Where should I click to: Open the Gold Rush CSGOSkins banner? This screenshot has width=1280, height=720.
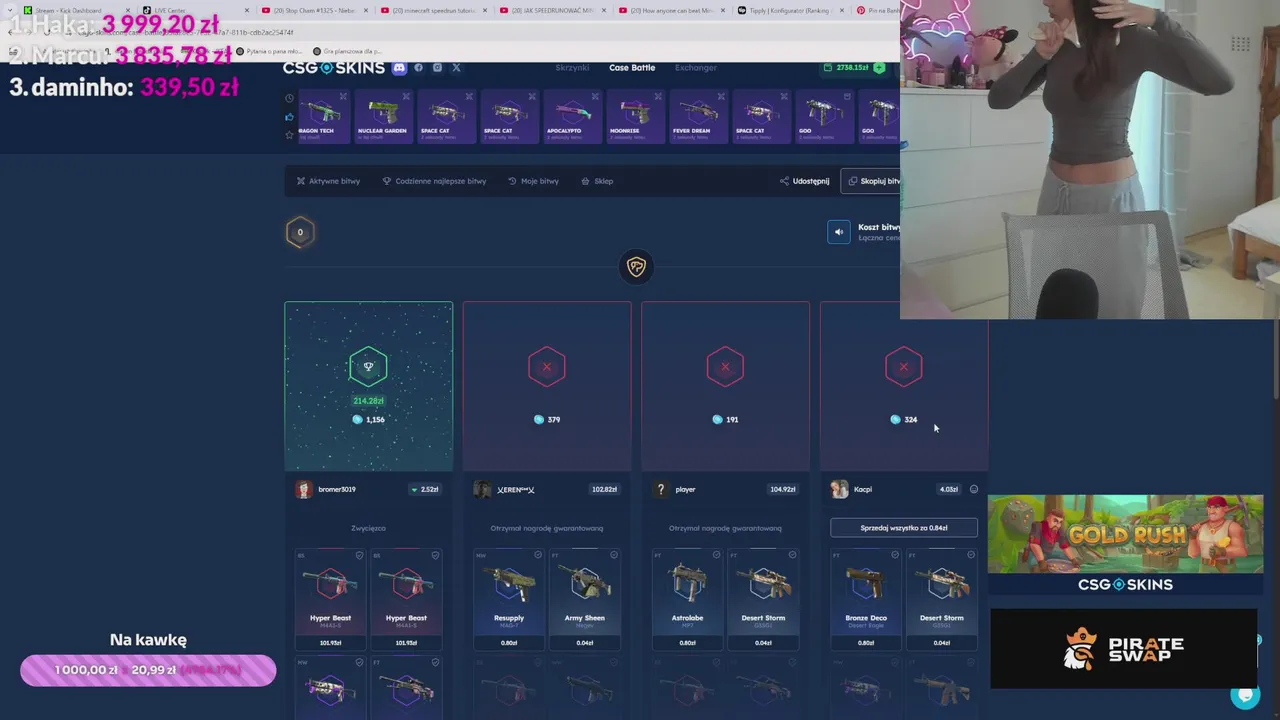pos(1125,546)
